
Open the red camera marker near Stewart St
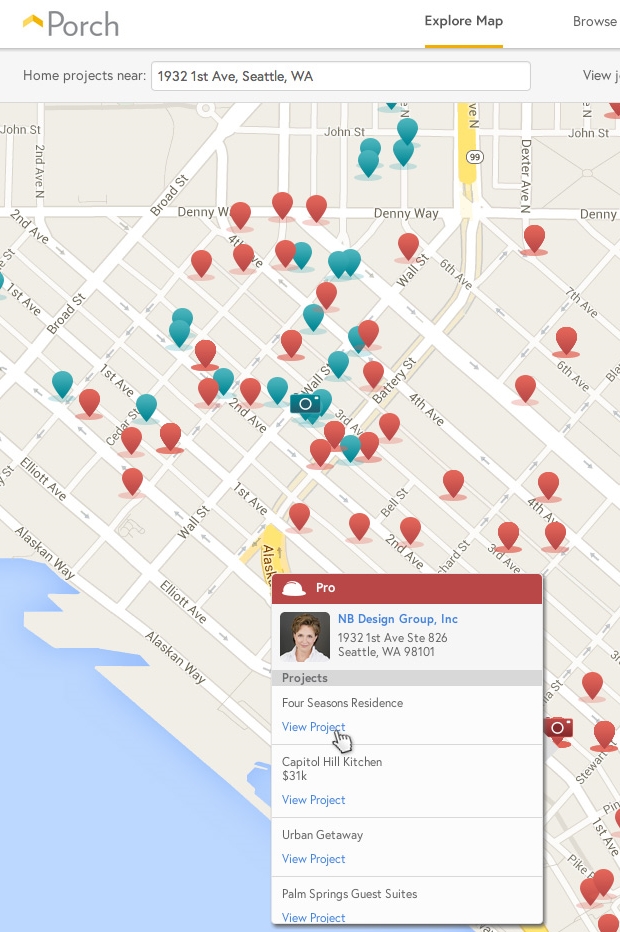(x=558, y=727)
